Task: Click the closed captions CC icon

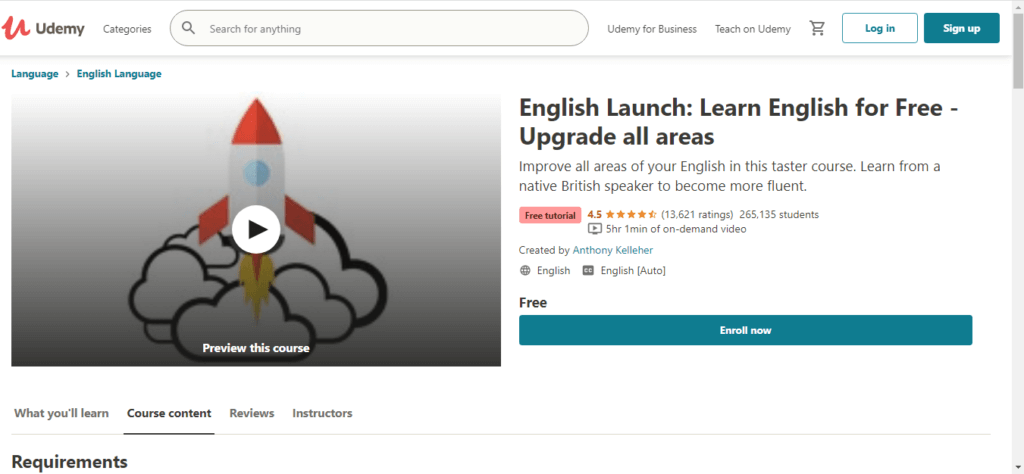Action: tap(588, 270)
